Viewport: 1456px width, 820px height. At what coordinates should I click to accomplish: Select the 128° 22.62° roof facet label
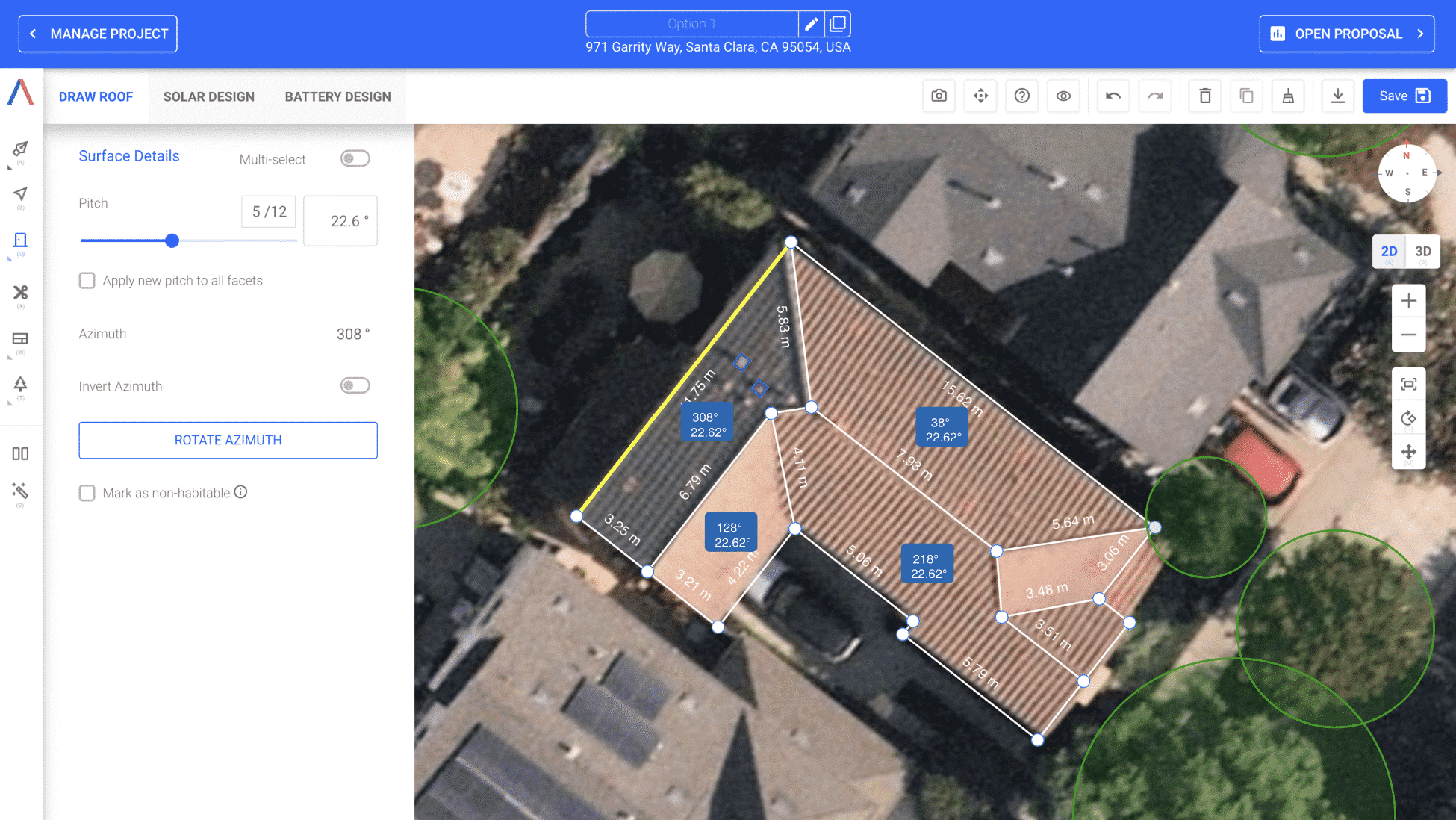pos(732,534)
